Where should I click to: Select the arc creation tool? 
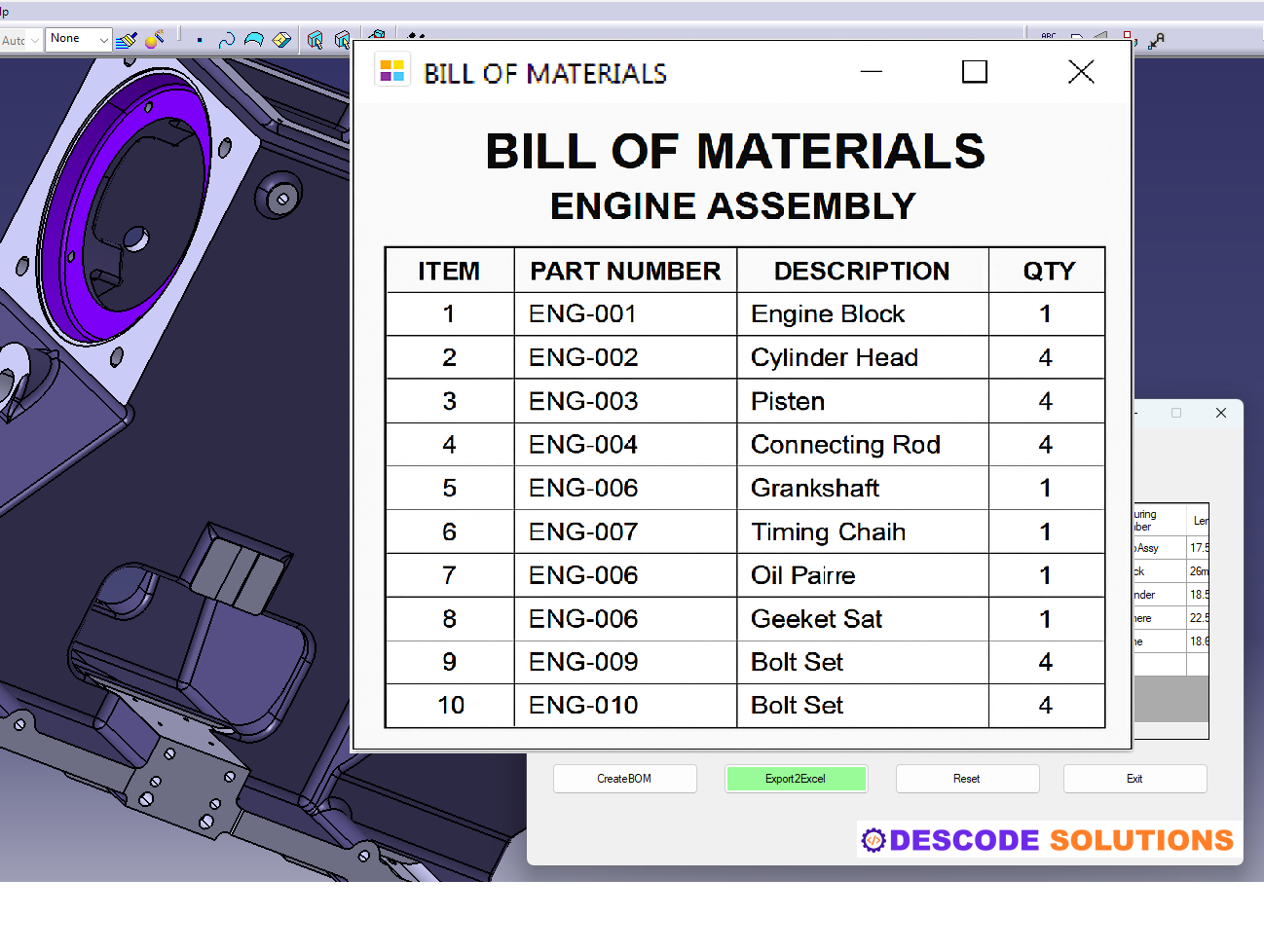(253, 41)
